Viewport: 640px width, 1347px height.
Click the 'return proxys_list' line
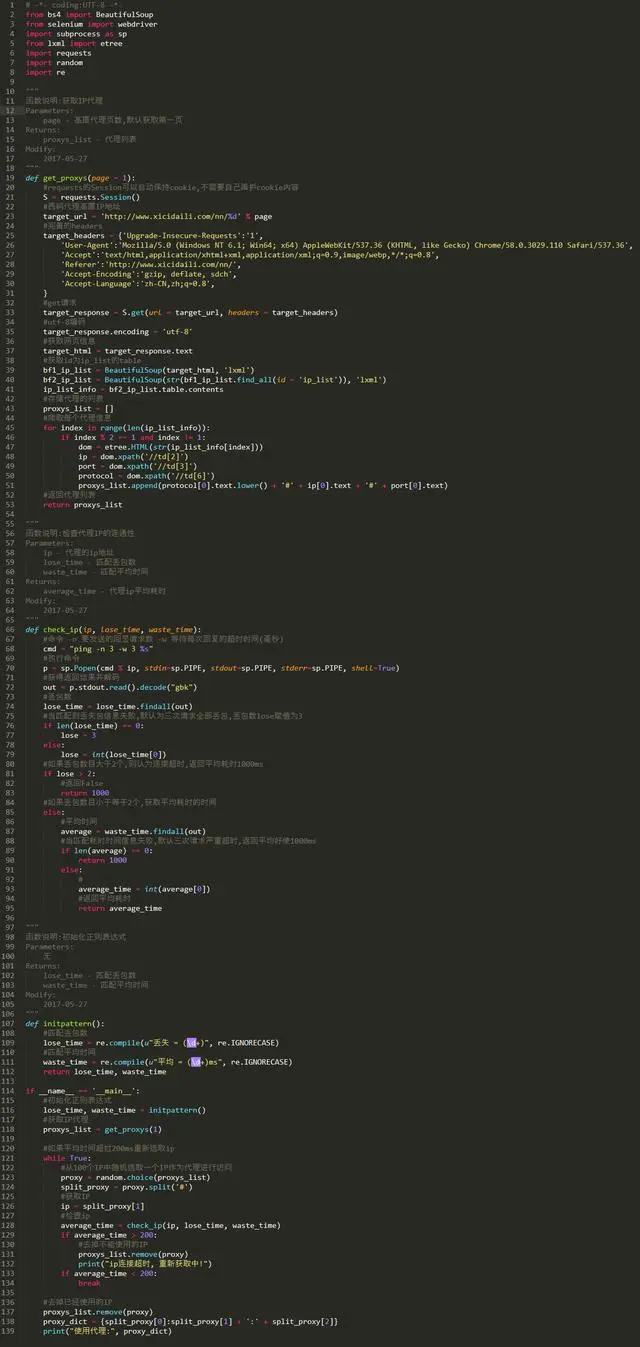(x=83, y=504)
